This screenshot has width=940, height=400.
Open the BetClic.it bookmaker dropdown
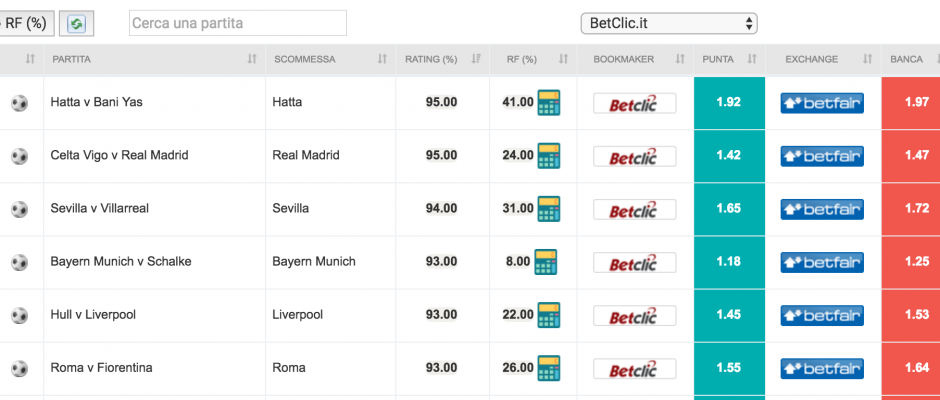[x=669, y=23]
